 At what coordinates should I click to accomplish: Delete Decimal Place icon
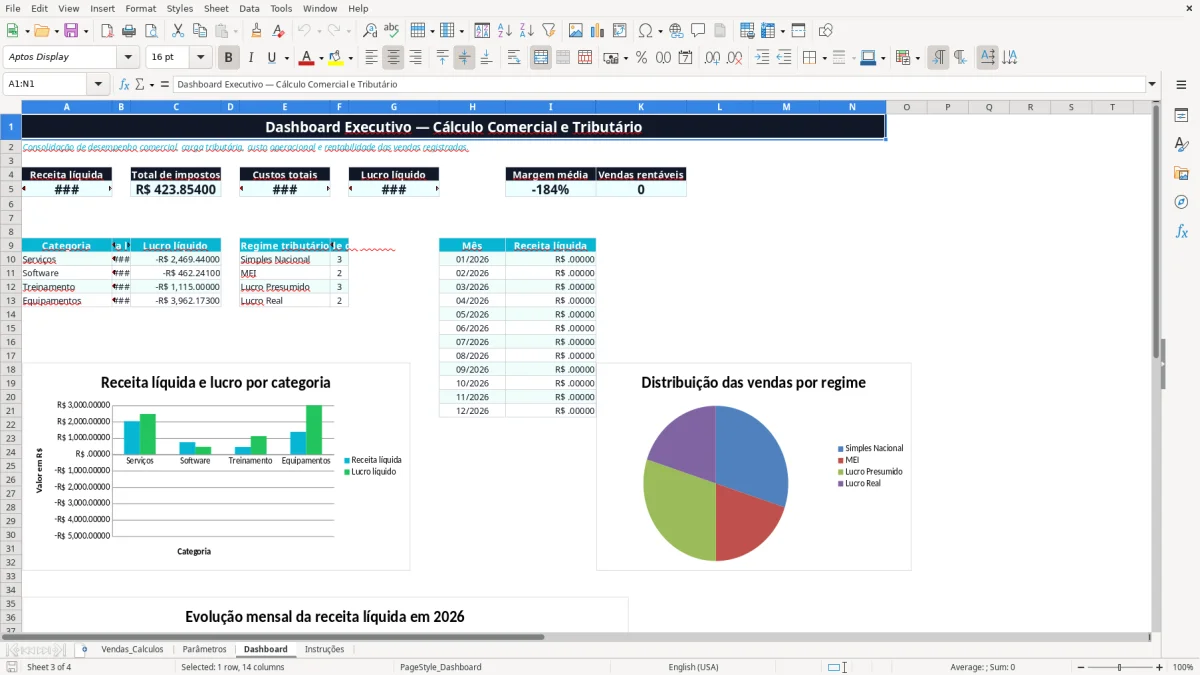click(x=734, y=58)
